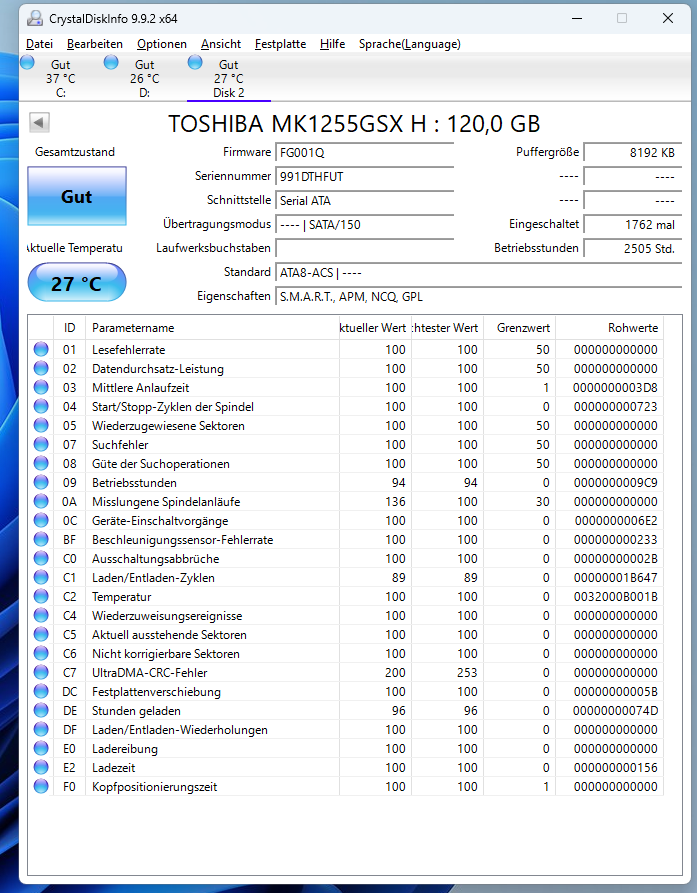Click the Eingeschaltet field 1762 mal
697x893 pixels.
633,224
